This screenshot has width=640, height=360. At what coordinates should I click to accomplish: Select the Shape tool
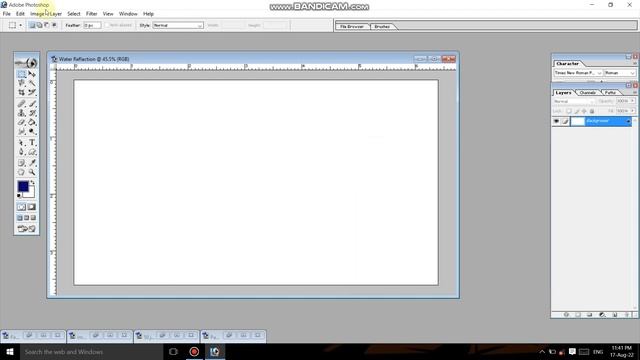tap(32, 152)
